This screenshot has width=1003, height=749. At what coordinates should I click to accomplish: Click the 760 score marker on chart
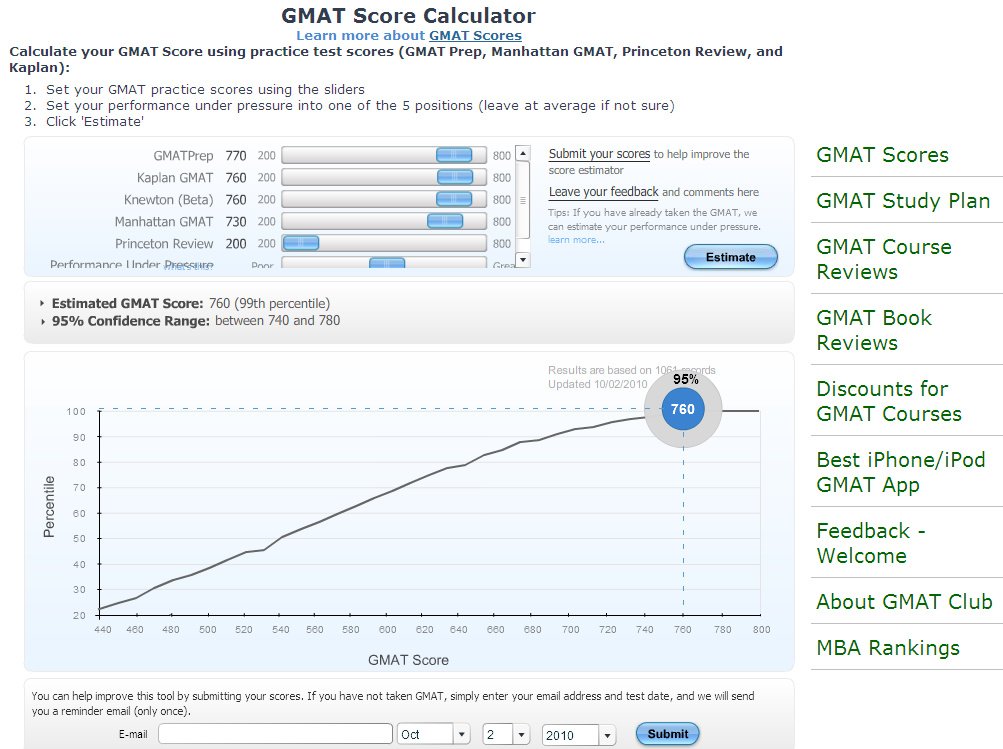683,409
